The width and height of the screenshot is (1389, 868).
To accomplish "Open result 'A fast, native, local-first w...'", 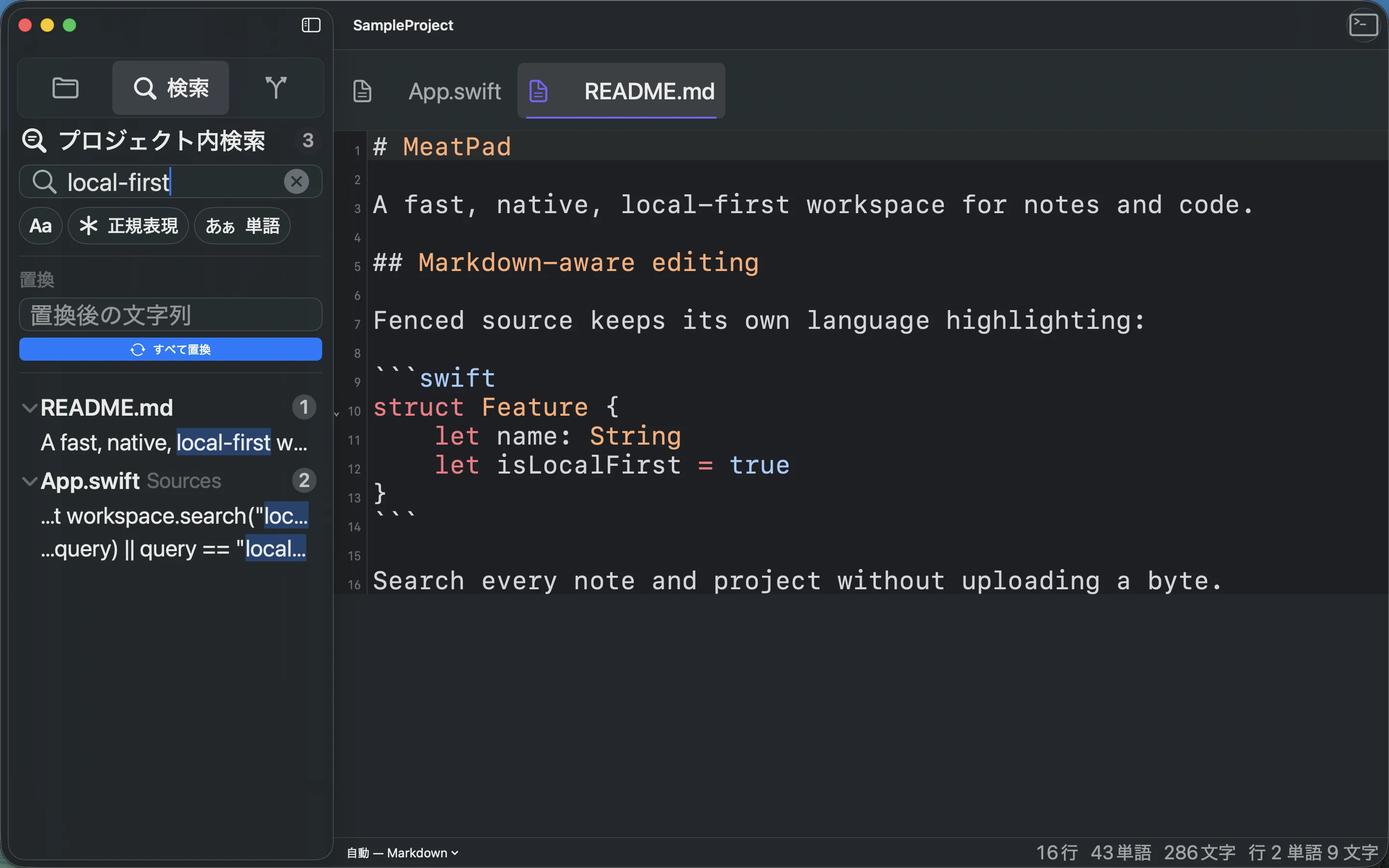I will [174, 443].
